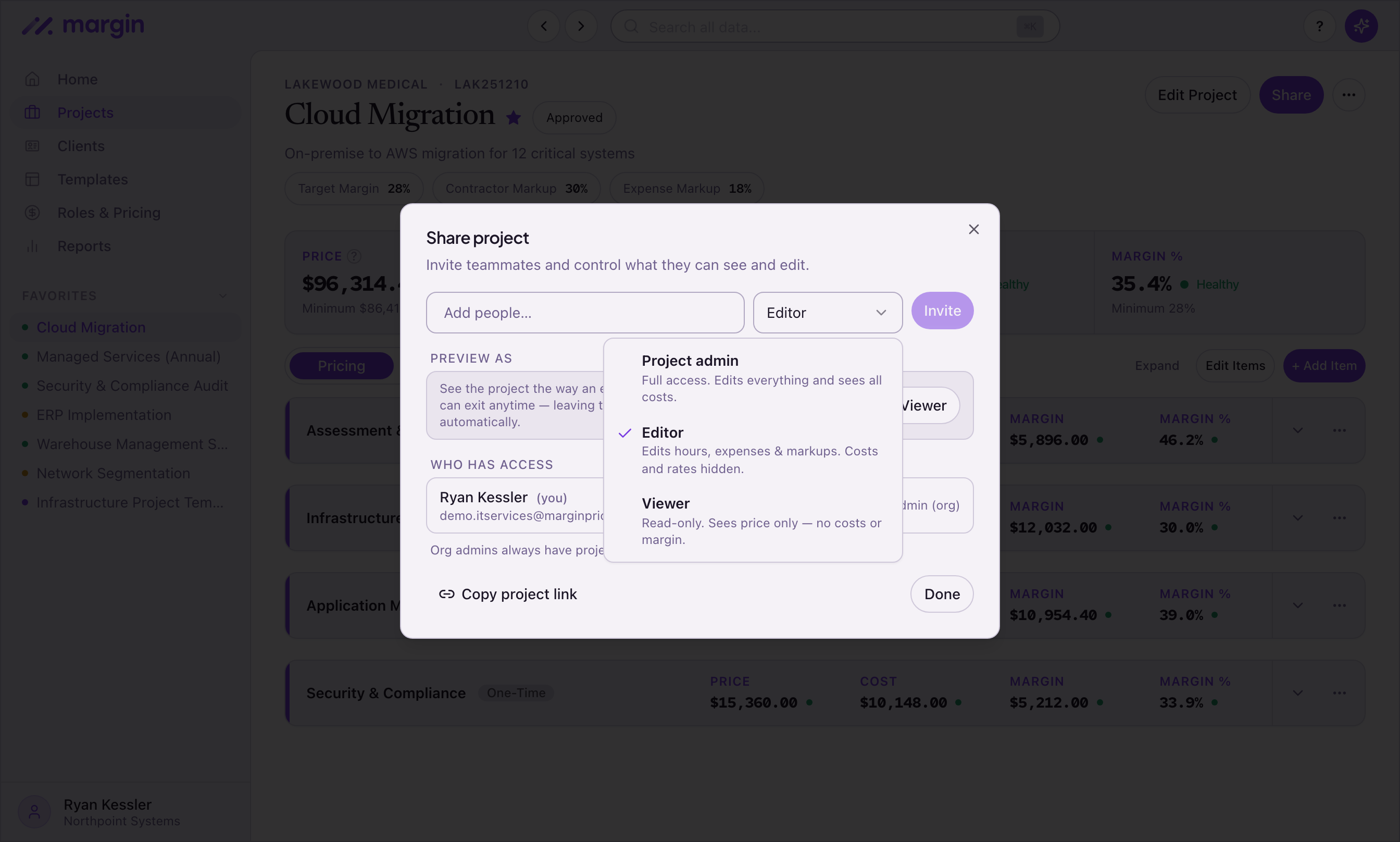Screen dimensions: 1400x842
Task: Click the link icon beside Copy project link
Action: 447,594
